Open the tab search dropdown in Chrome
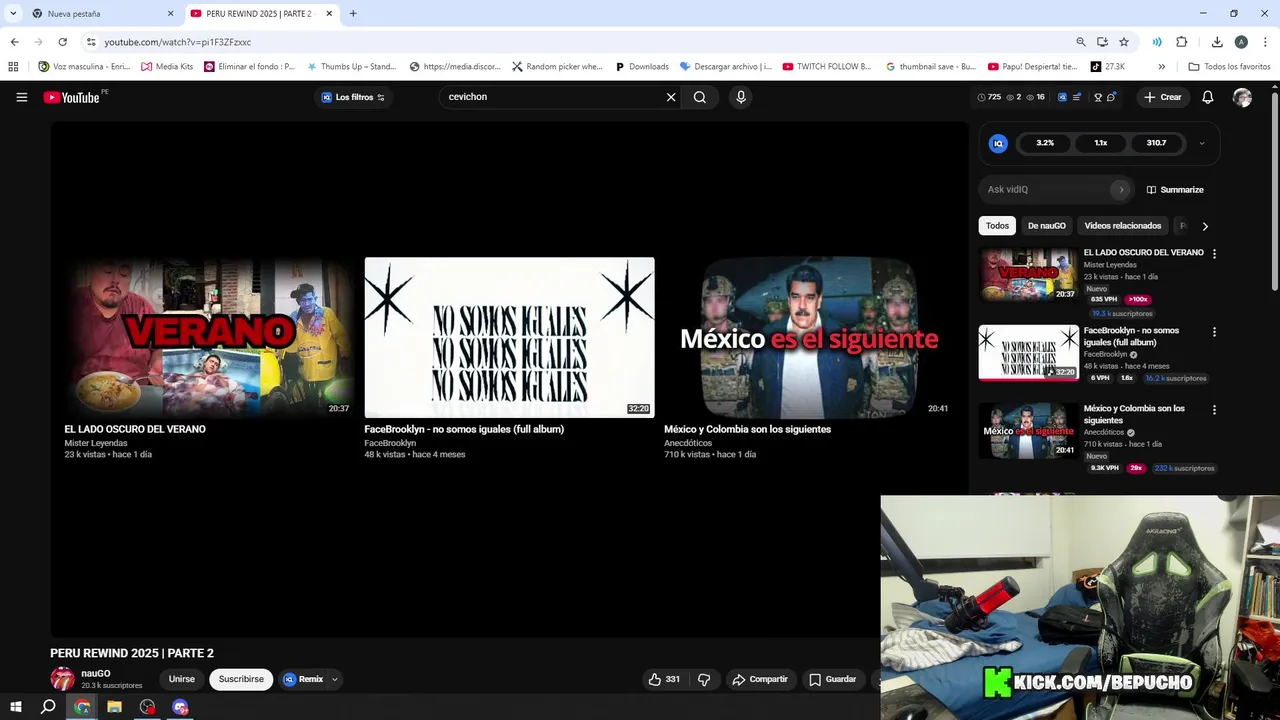 [x=13, y=13]
